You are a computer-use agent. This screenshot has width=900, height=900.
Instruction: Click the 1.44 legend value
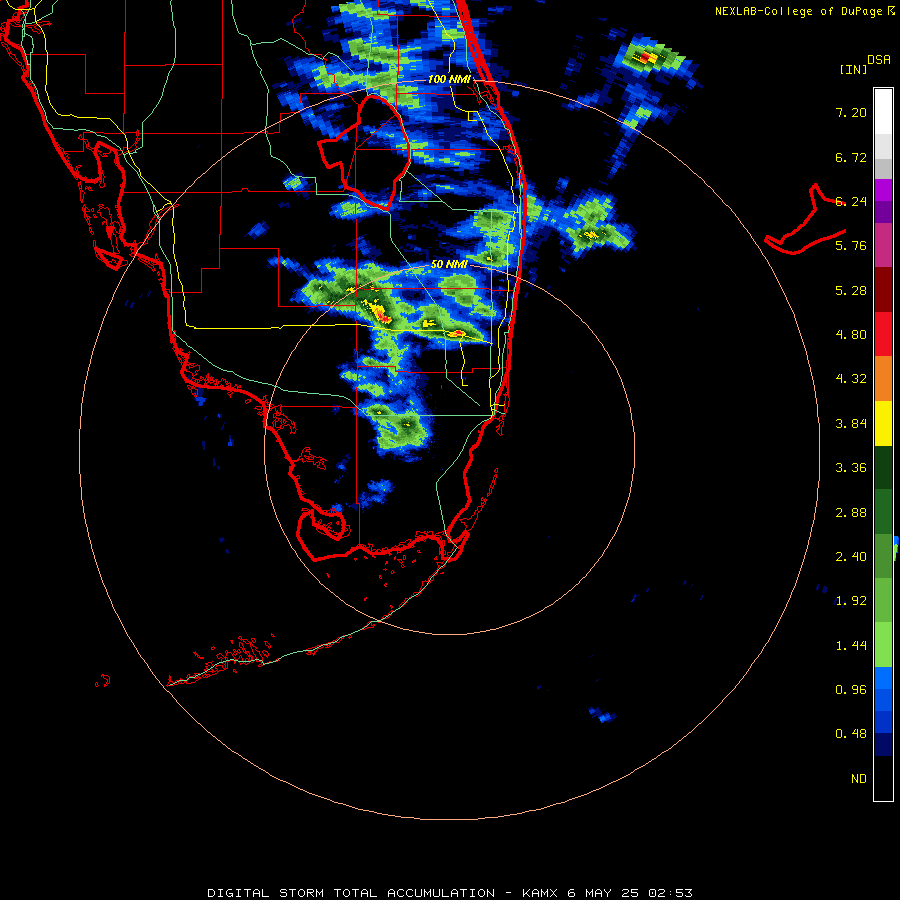(851, 646)
